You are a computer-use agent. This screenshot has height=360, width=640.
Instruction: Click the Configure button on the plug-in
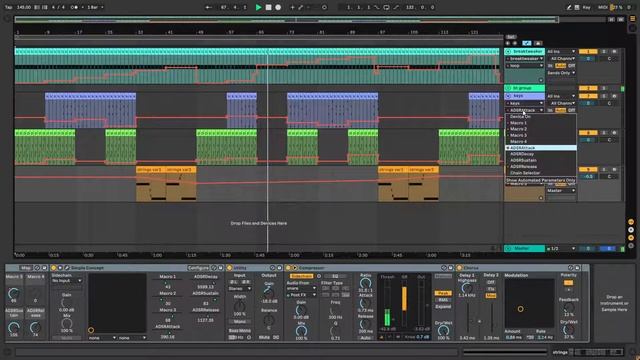[198, 268]
